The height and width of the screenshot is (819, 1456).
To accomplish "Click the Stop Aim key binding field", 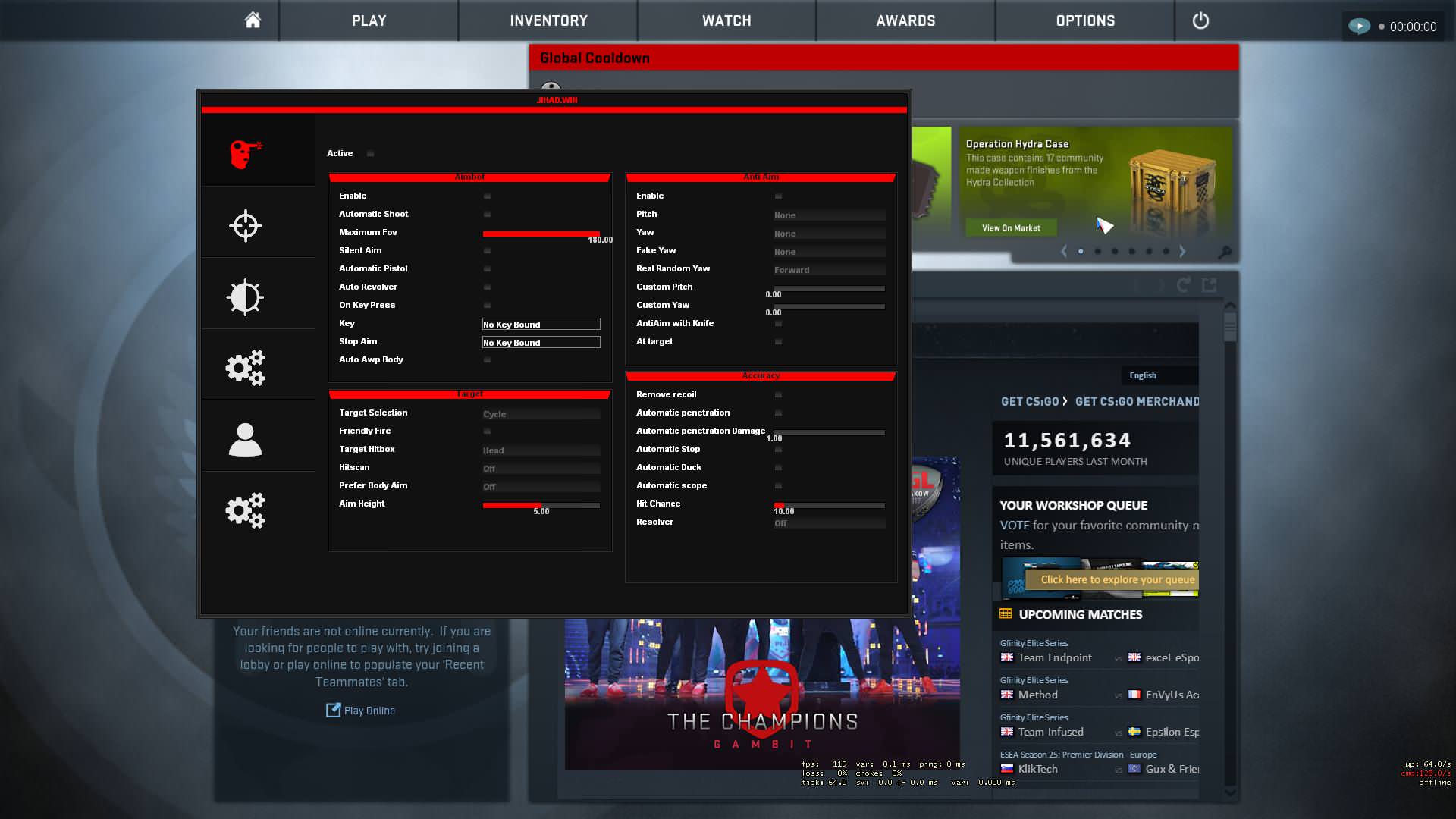I will 541,342.
